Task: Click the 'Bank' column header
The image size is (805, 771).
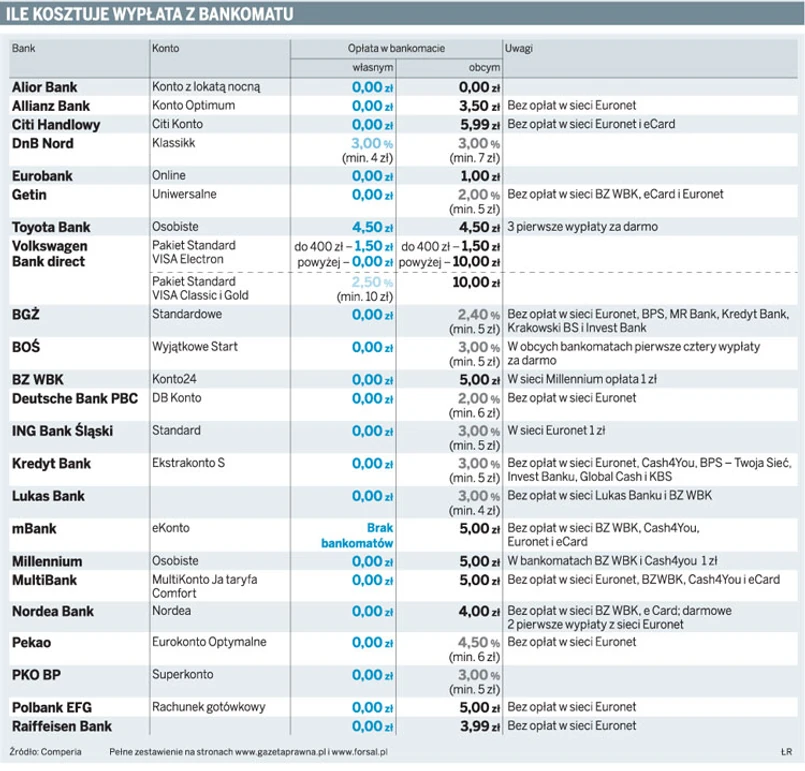Action: pos(23,48)
